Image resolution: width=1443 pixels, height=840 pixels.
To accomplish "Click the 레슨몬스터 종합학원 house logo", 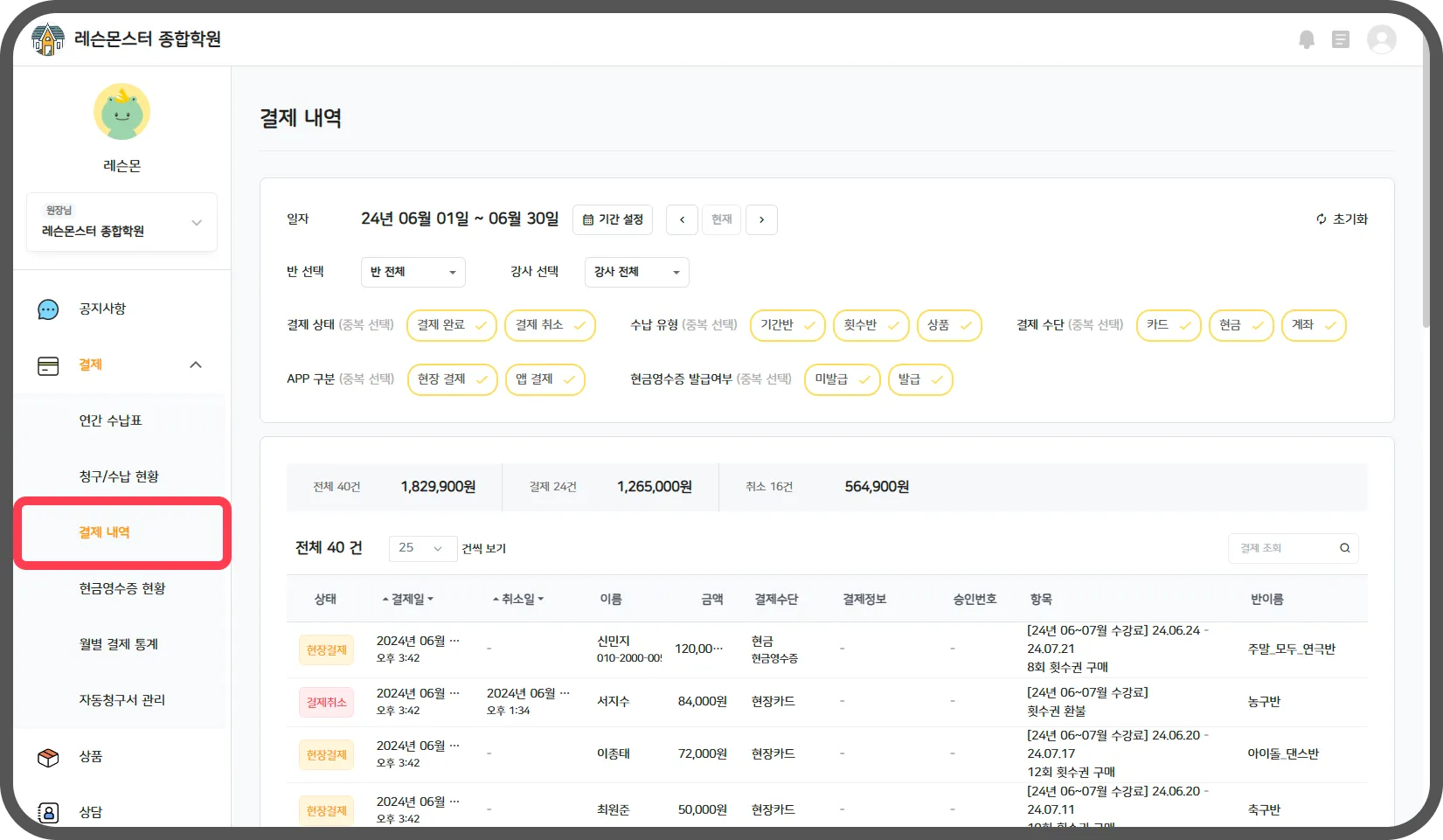I will click(48, 39).
